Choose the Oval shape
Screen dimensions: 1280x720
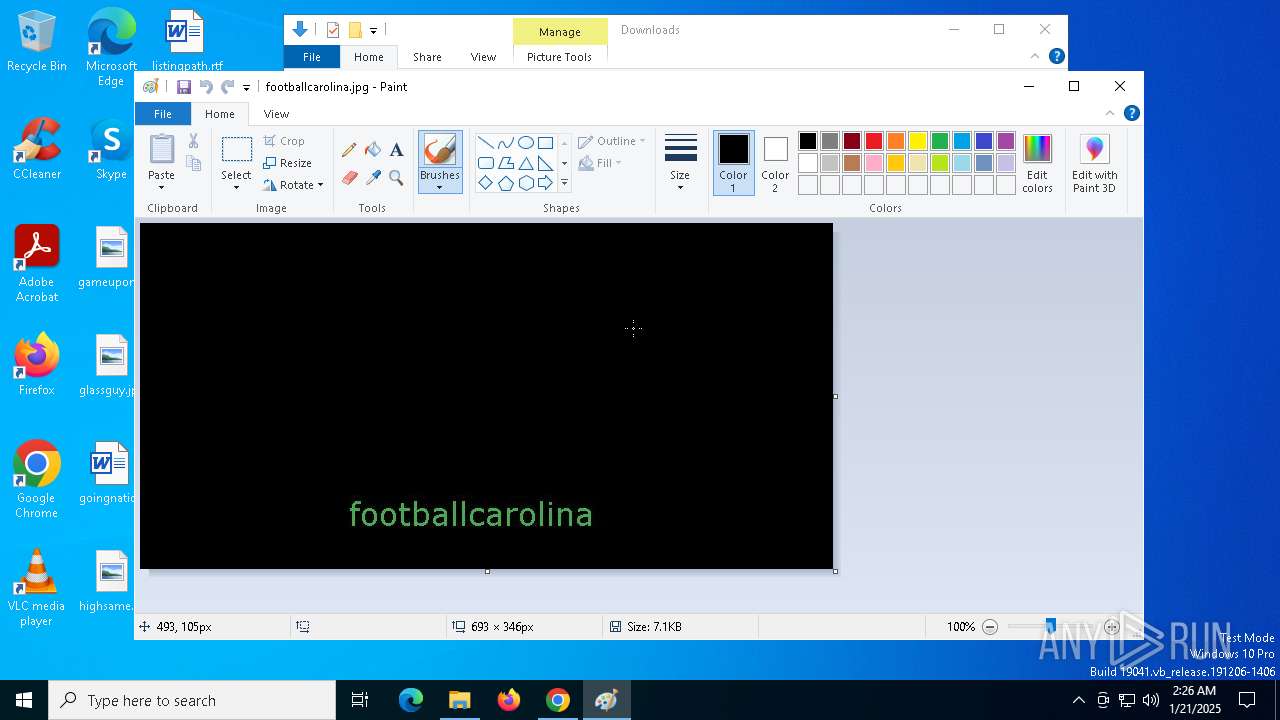coord(525,142)
